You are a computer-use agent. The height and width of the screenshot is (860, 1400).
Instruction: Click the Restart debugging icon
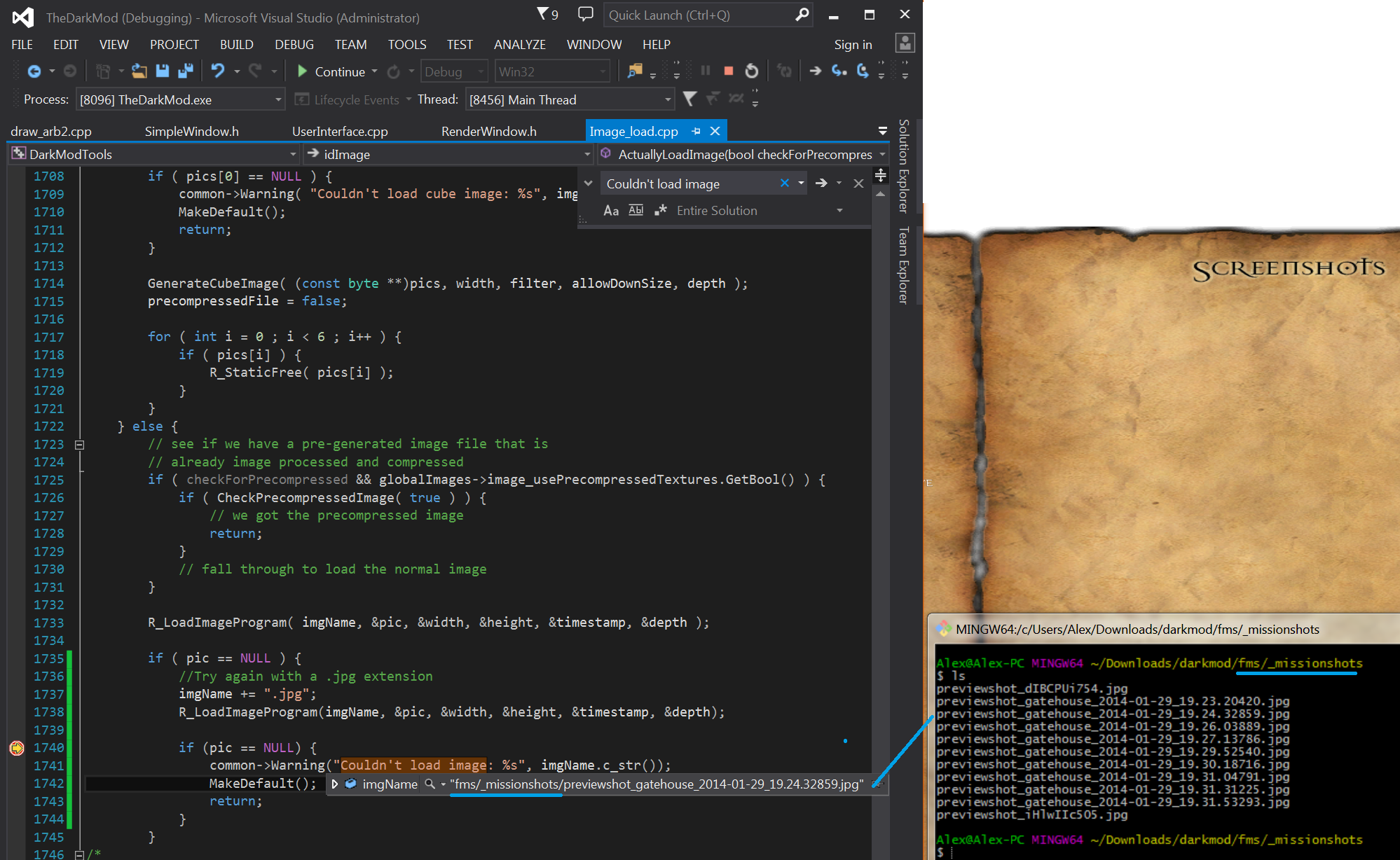pyautogui.click(x=752, y=71)
